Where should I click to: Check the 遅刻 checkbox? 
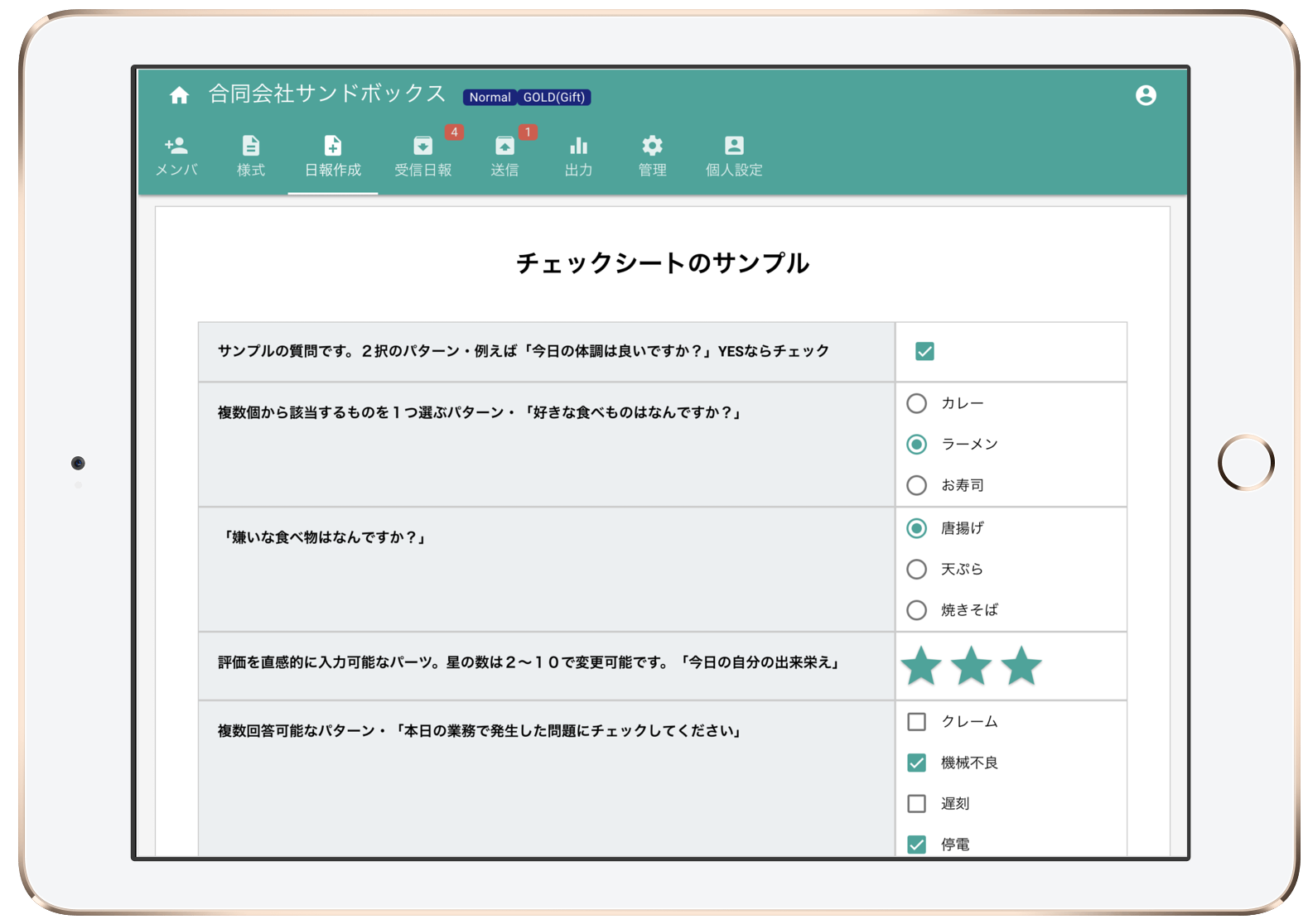coord(916,804)
